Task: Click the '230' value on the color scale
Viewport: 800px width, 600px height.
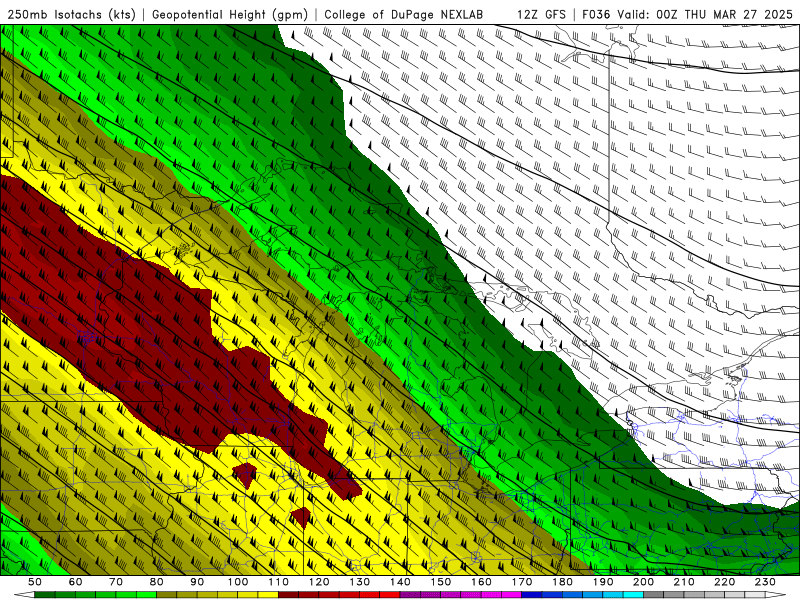Action: click(765, 582)
